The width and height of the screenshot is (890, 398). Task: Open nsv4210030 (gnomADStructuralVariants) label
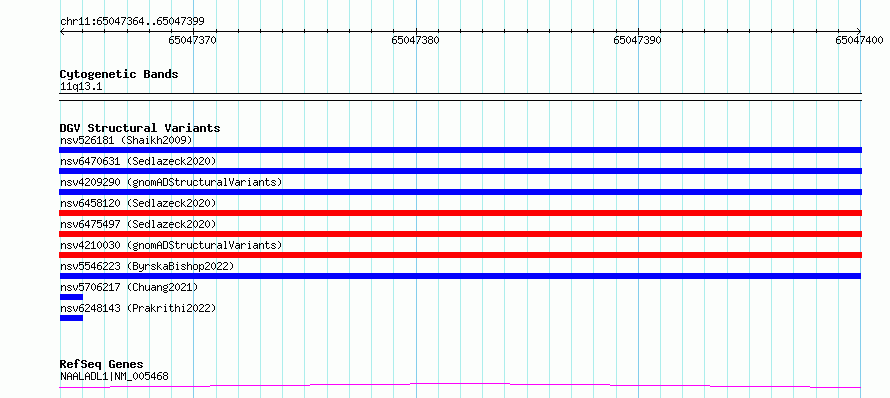[171, 245]
